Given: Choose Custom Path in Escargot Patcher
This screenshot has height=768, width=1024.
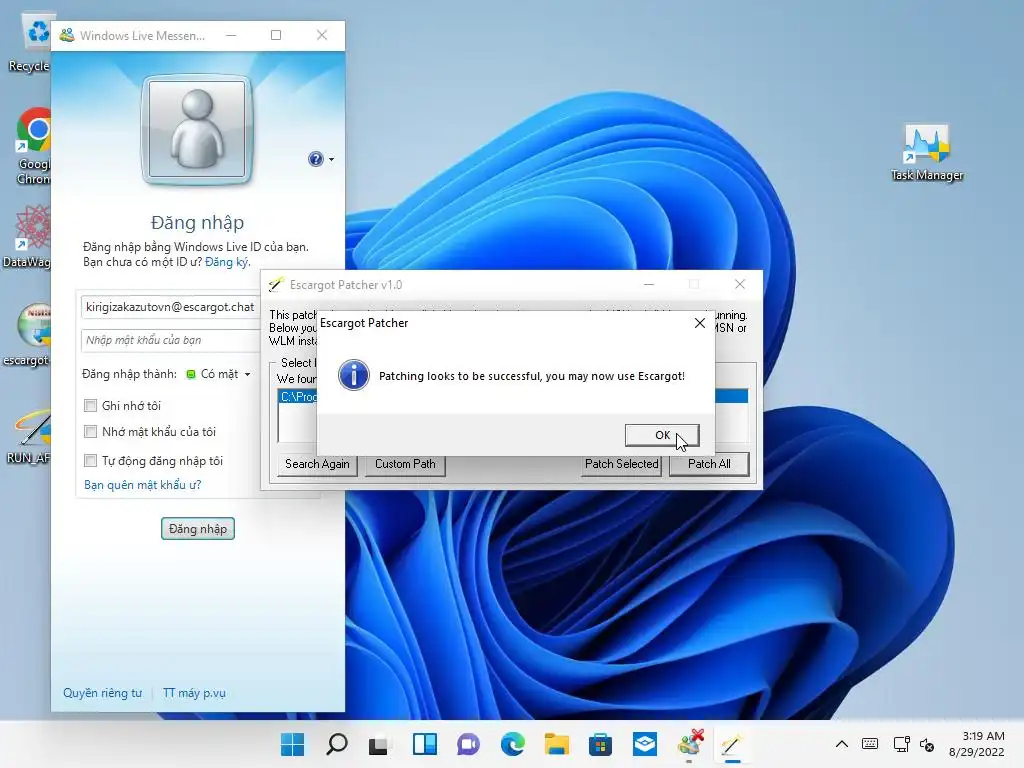Looking at the screenshot, I should (x=405, y=464).
